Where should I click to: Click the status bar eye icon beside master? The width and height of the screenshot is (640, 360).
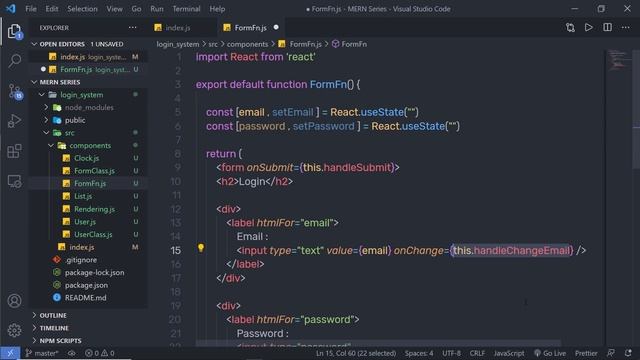pyautogui.click(x=72, y=353)
